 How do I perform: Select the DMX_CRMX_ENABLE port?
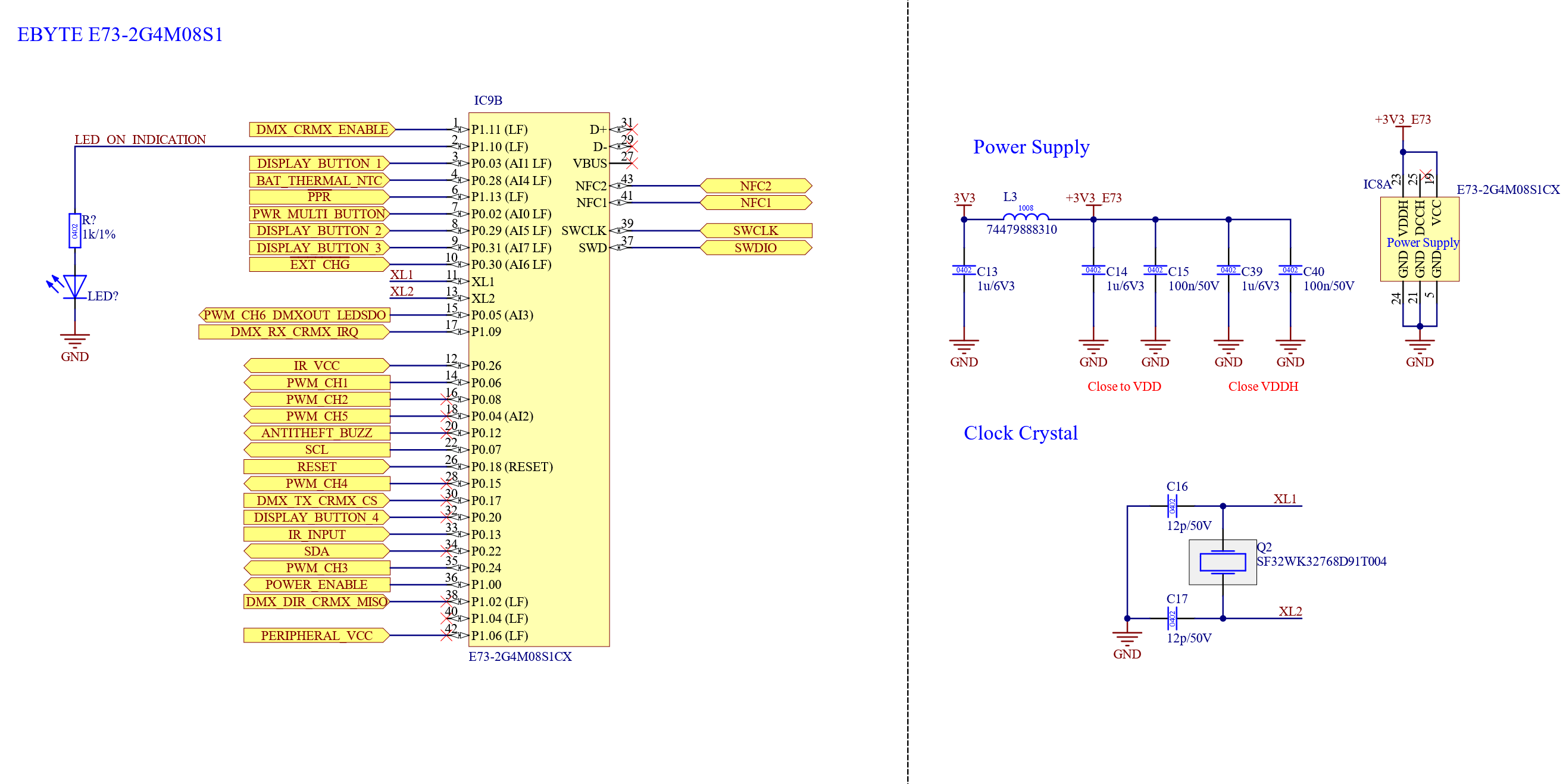(322, 130)
